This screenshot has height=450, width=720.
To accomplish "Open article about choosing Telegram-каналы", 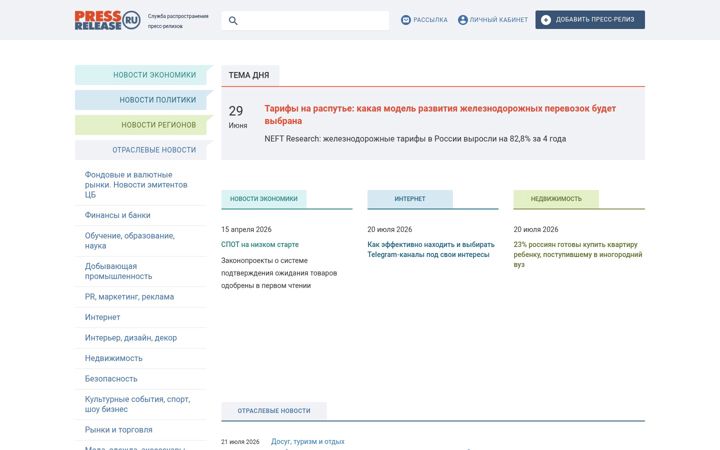I will click(x=431, y=249).
